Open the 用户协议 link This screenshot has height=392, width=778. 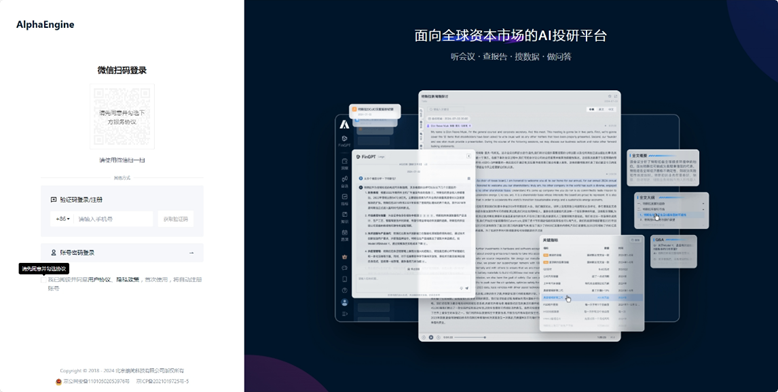click(99, 280)
